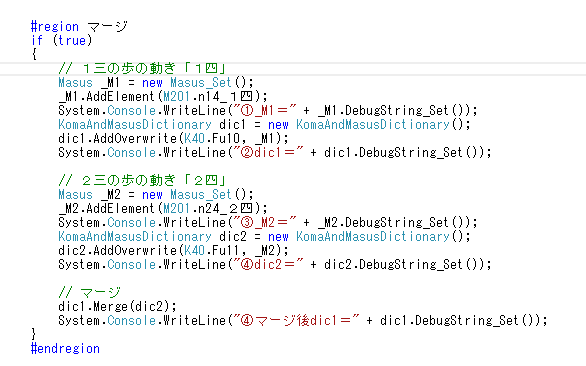Click the 'if (true)' statement
This screenshot has height=366, width=586.
(62, 40)
